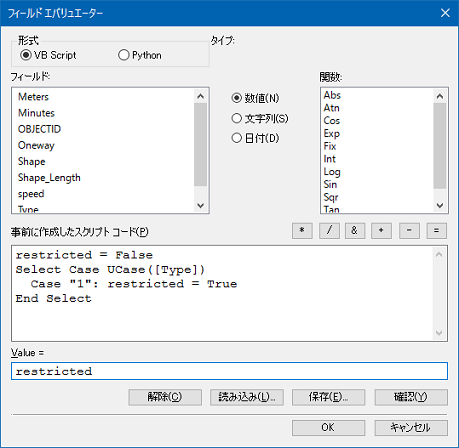Screen dimensions: 459x448
Task: Pick the Fix function
Action: [330, 146]
